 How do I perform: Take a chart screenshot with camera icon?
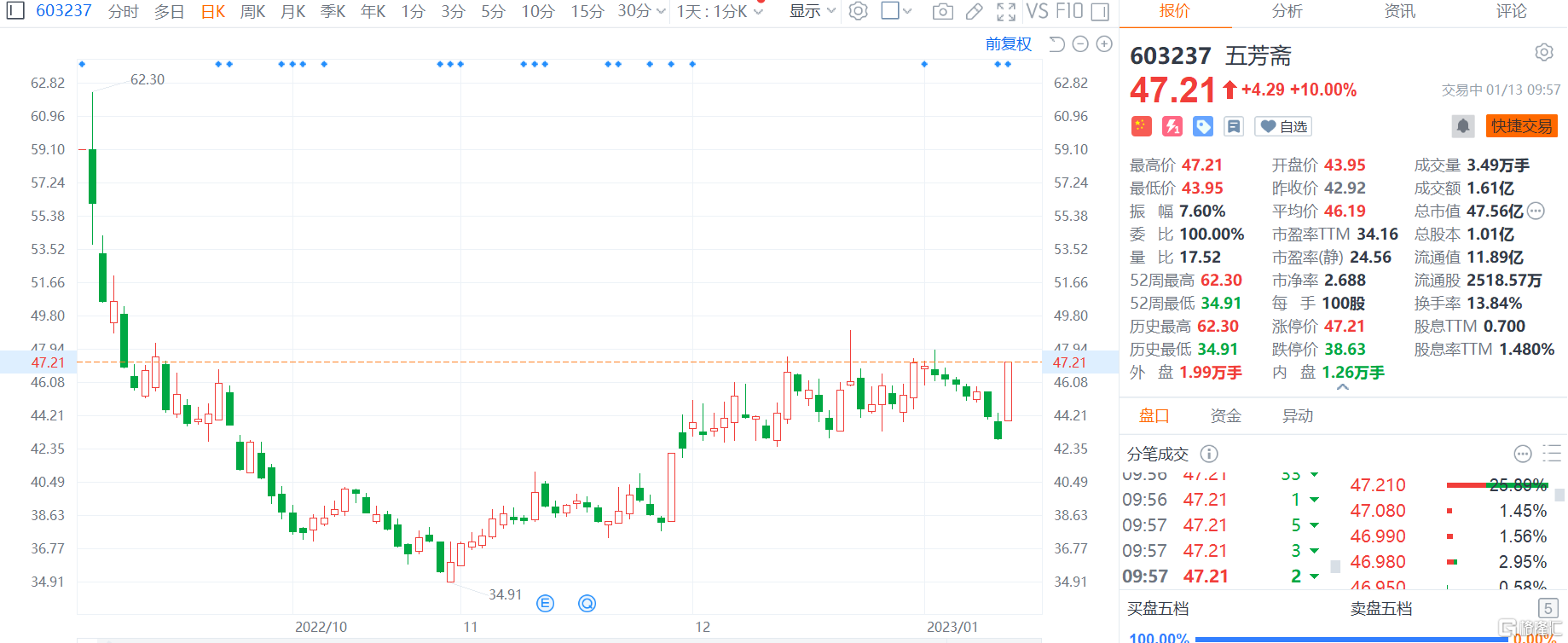pyautogui.click(x=942, y=12)
